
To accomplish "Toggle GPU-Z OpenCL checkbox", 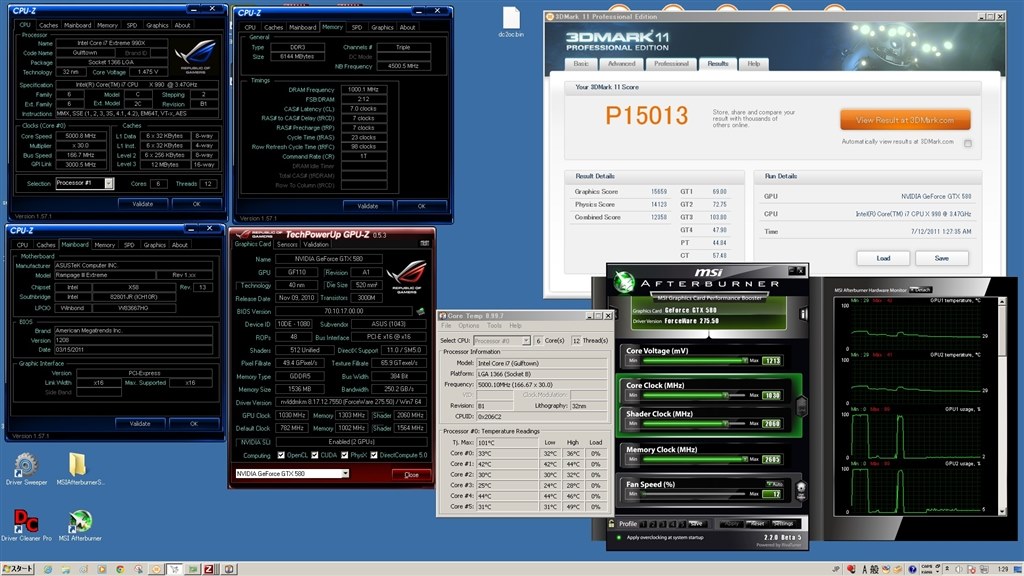I will pyautogui.click(x=281, y=455).
